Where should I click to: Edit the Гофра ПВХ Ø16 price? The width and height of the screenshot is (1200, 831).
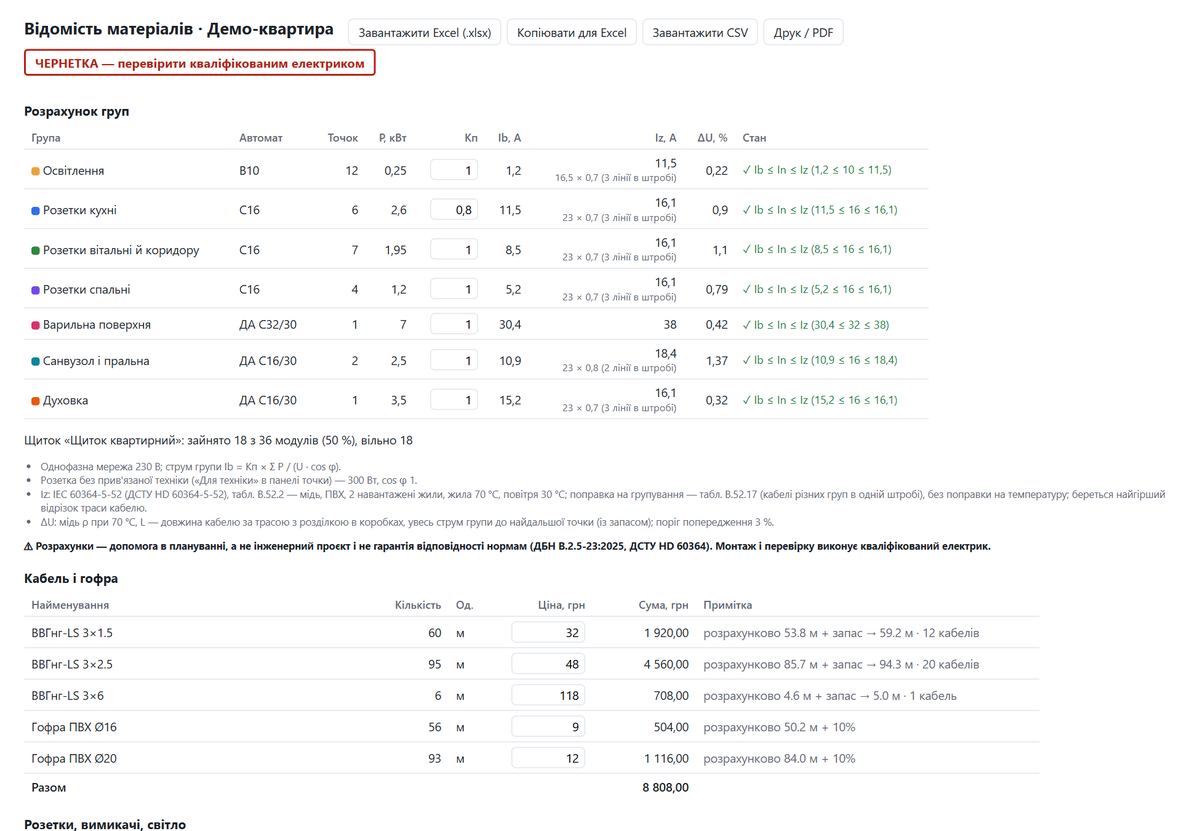(548, 727)
